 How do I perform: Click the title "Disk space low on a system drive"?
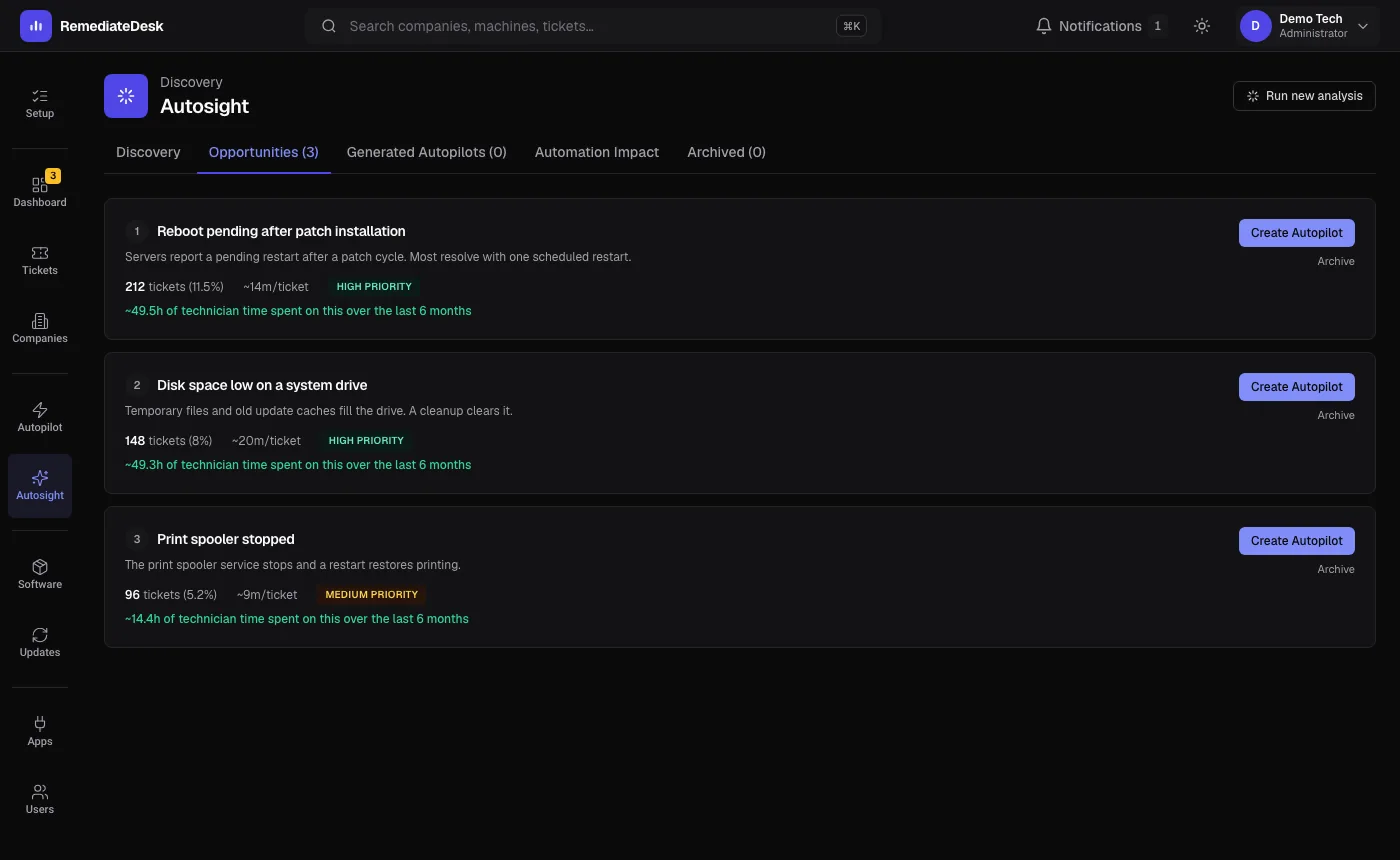(262, 385)
